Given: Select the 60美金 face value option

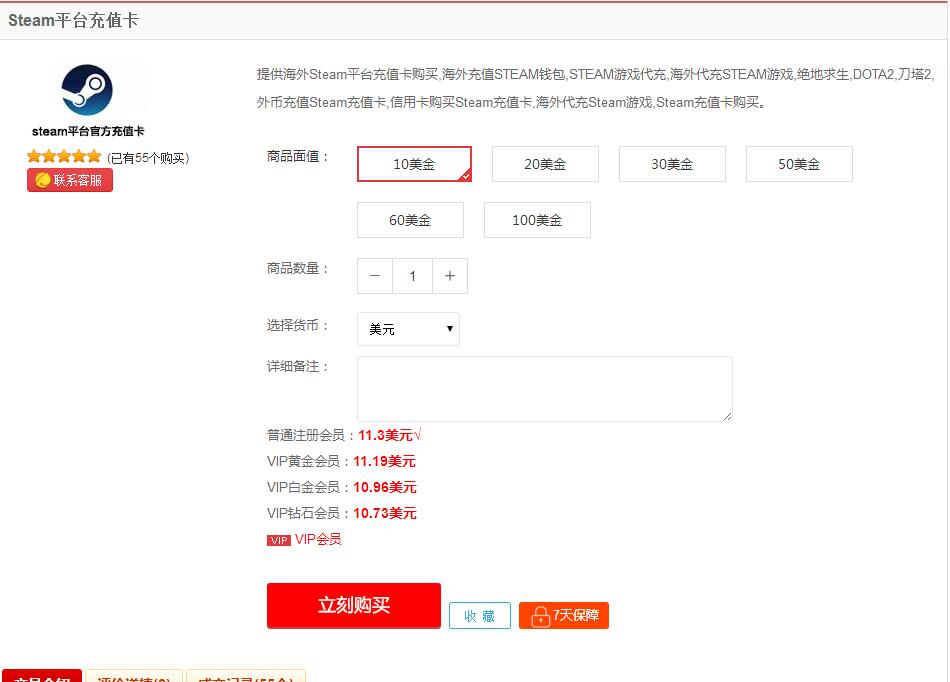Looking at the screenshot, I should click(410, 220).
